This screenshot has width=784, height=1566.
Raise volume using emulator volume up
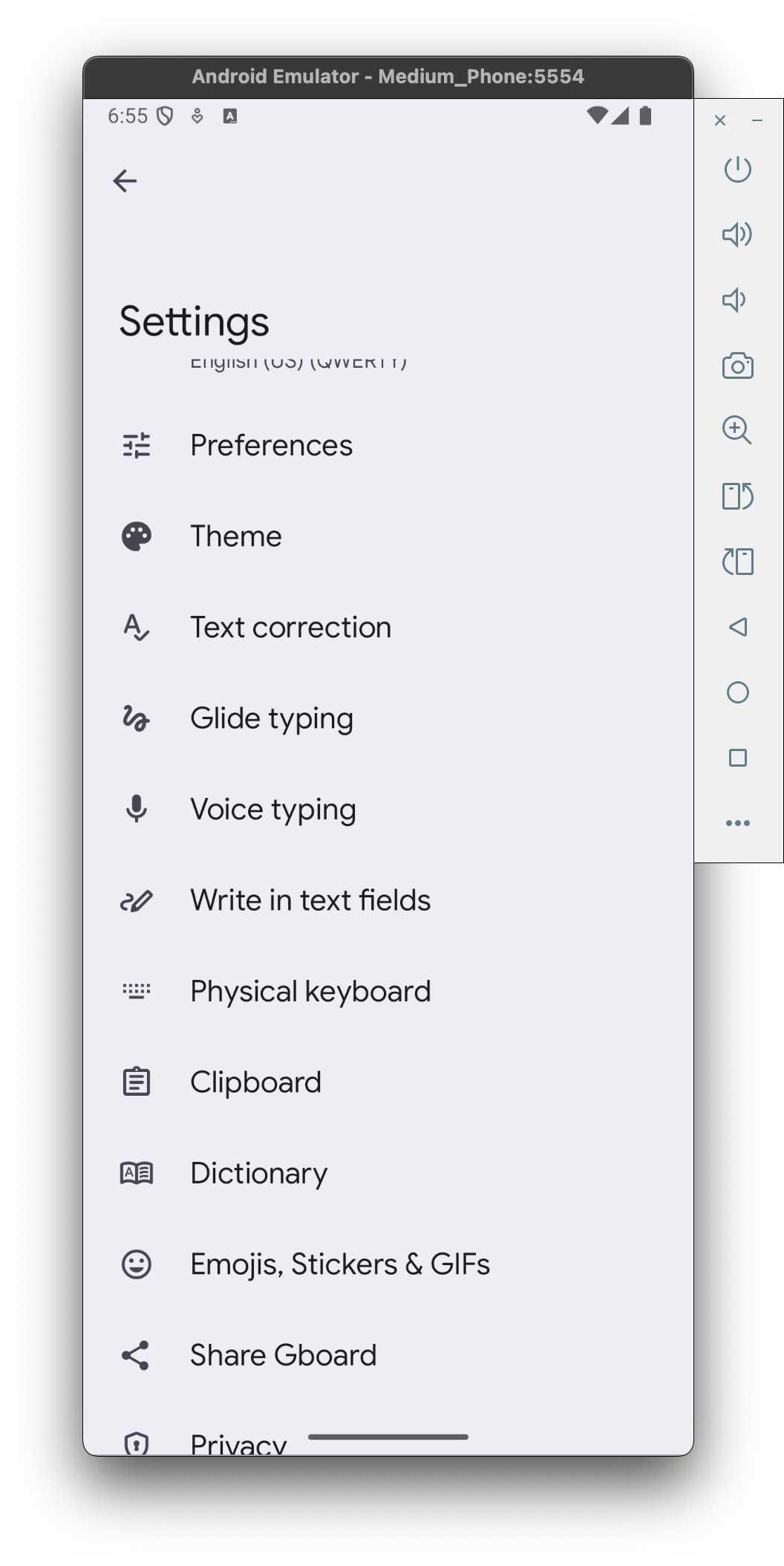(x=737, y=235)
